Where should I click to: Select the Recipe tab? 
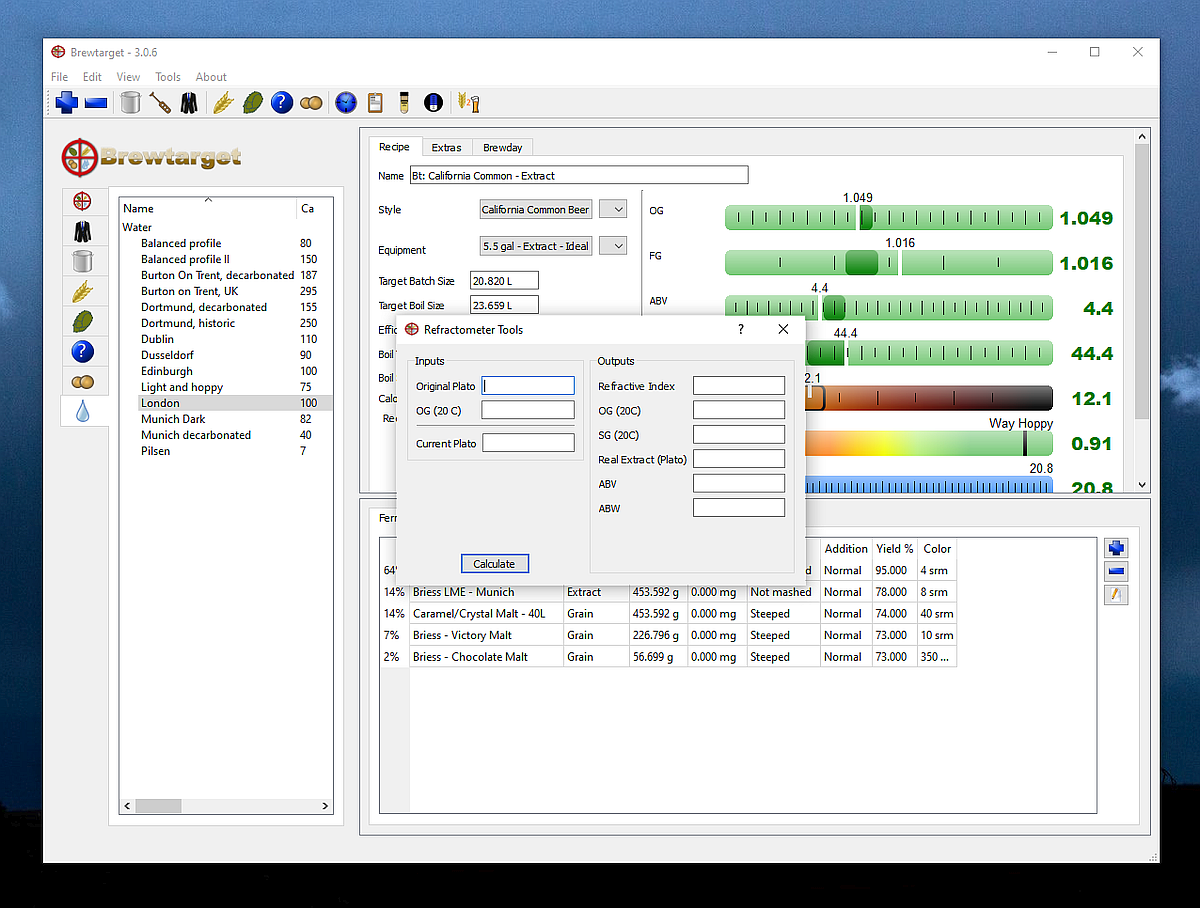click(394, 146)
